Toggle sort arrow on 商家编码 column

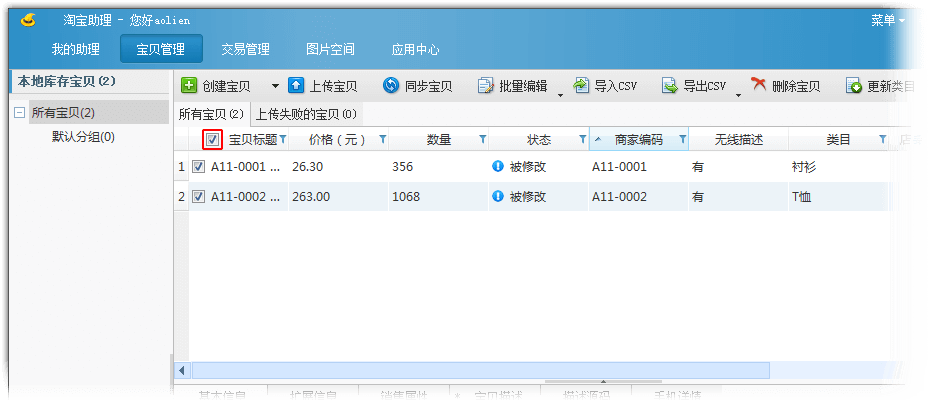pos(598,140)
